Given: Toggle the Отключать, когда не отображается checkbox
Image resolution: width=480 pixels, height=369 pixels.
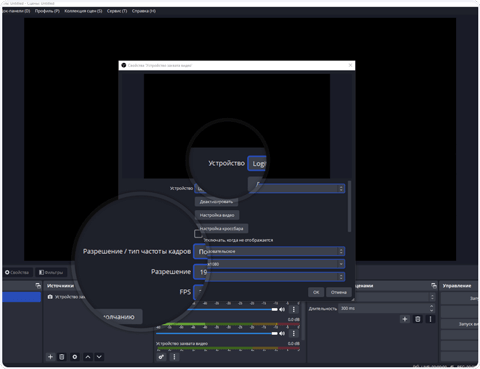Looking at the screenshot, I should click(198, 234).
